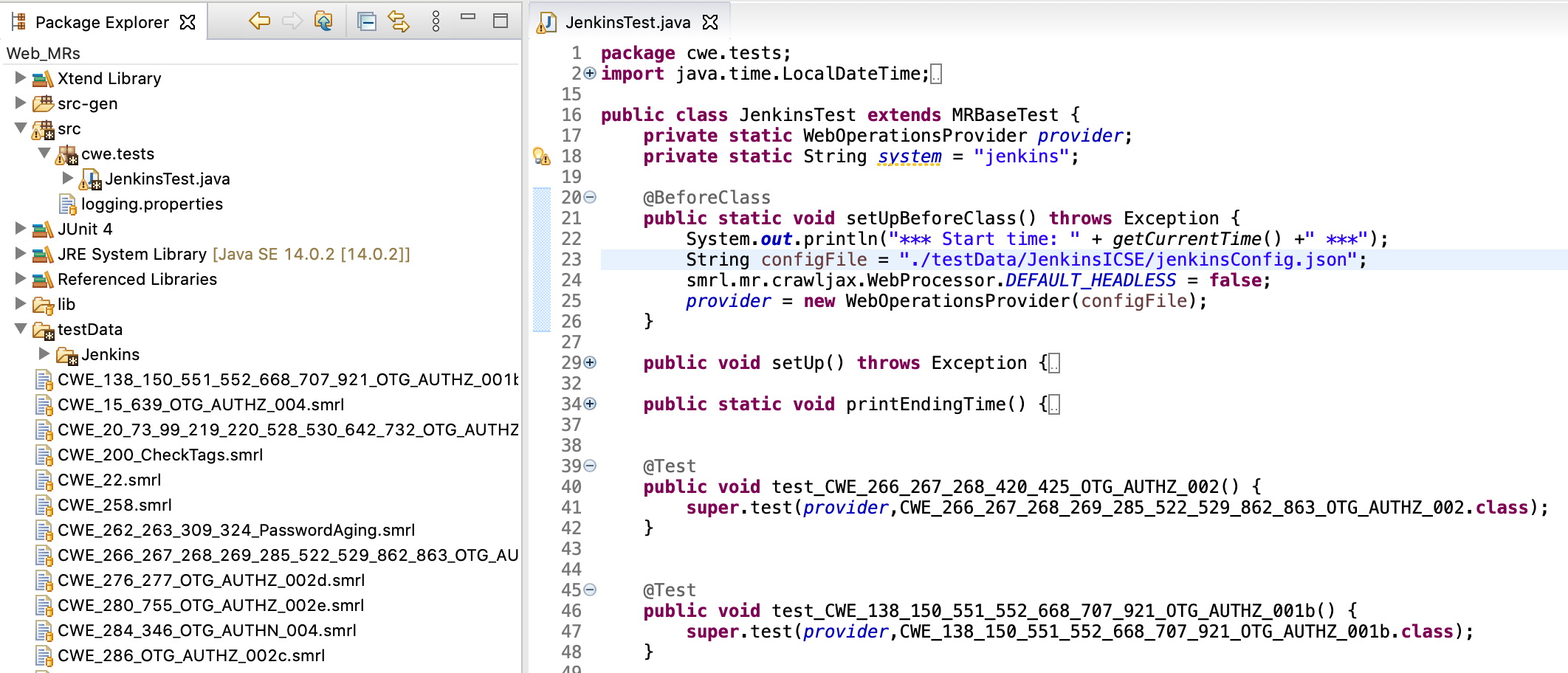The height and width of the screenshot is (673, 1568).
Task: Expand the collapsed imports at line 2
Action: click(x=590, y=73)
